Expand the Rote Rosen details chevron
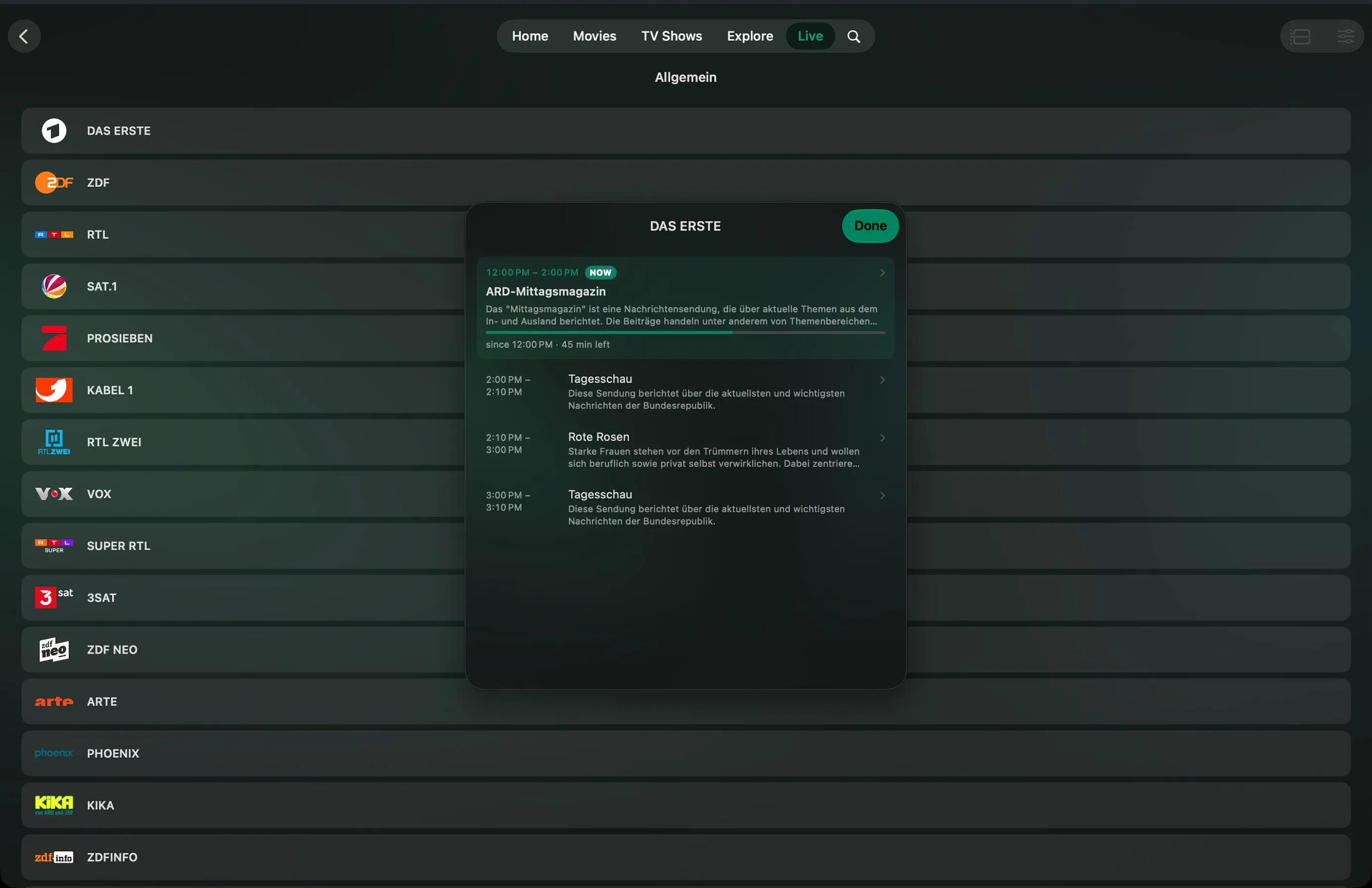 click(882, 438)
